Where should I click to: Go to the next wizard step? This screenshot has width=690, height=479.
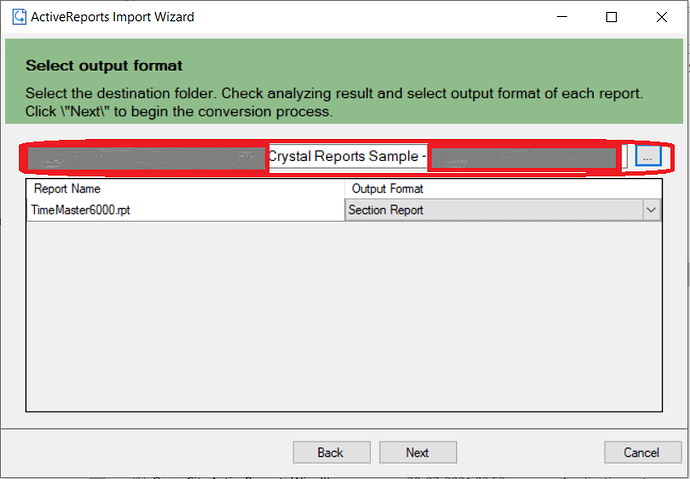[x=418, y=452]
